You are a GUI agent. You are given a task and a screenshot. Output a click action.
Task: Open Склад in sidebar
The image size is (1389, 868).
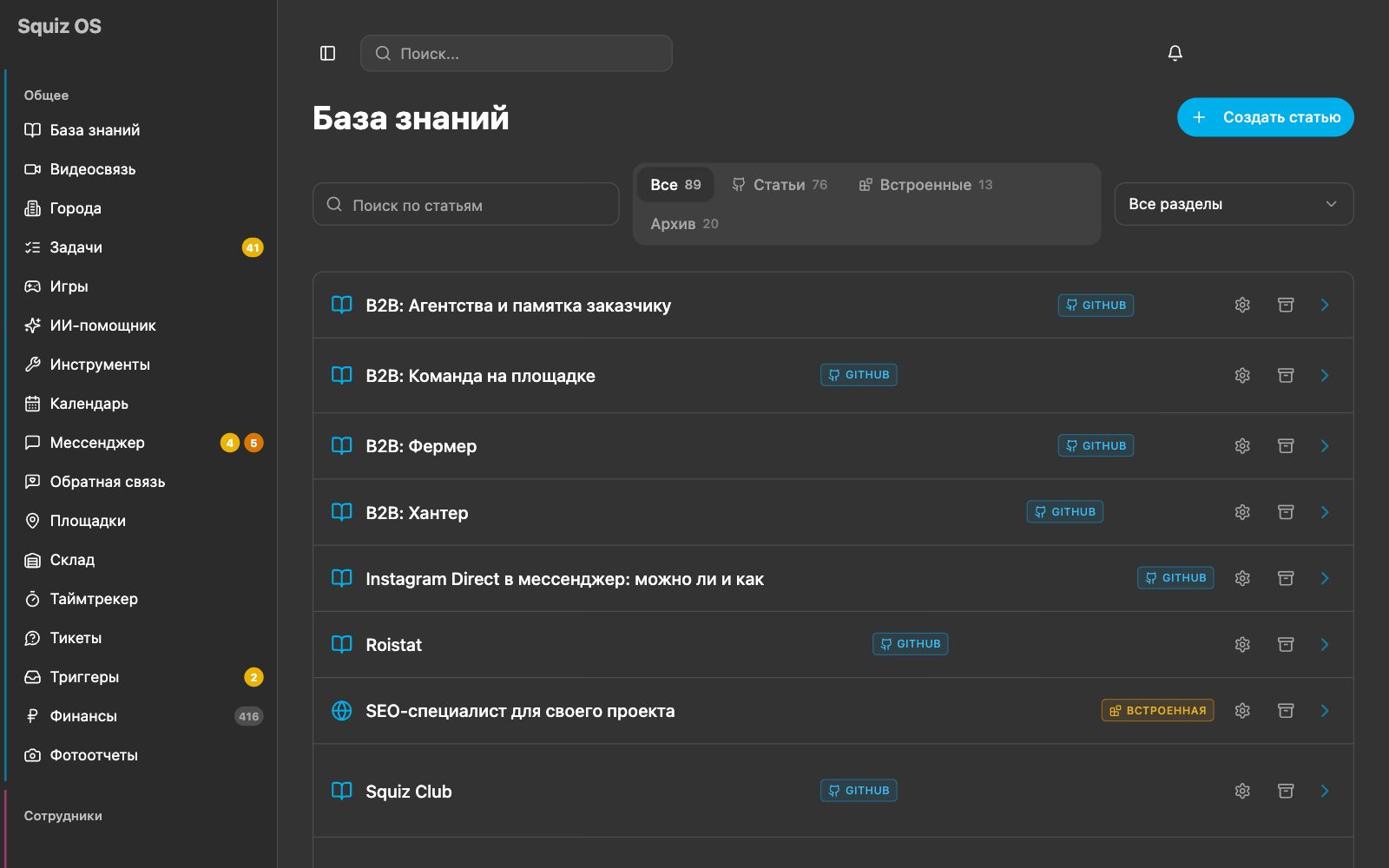click(139, 560)
